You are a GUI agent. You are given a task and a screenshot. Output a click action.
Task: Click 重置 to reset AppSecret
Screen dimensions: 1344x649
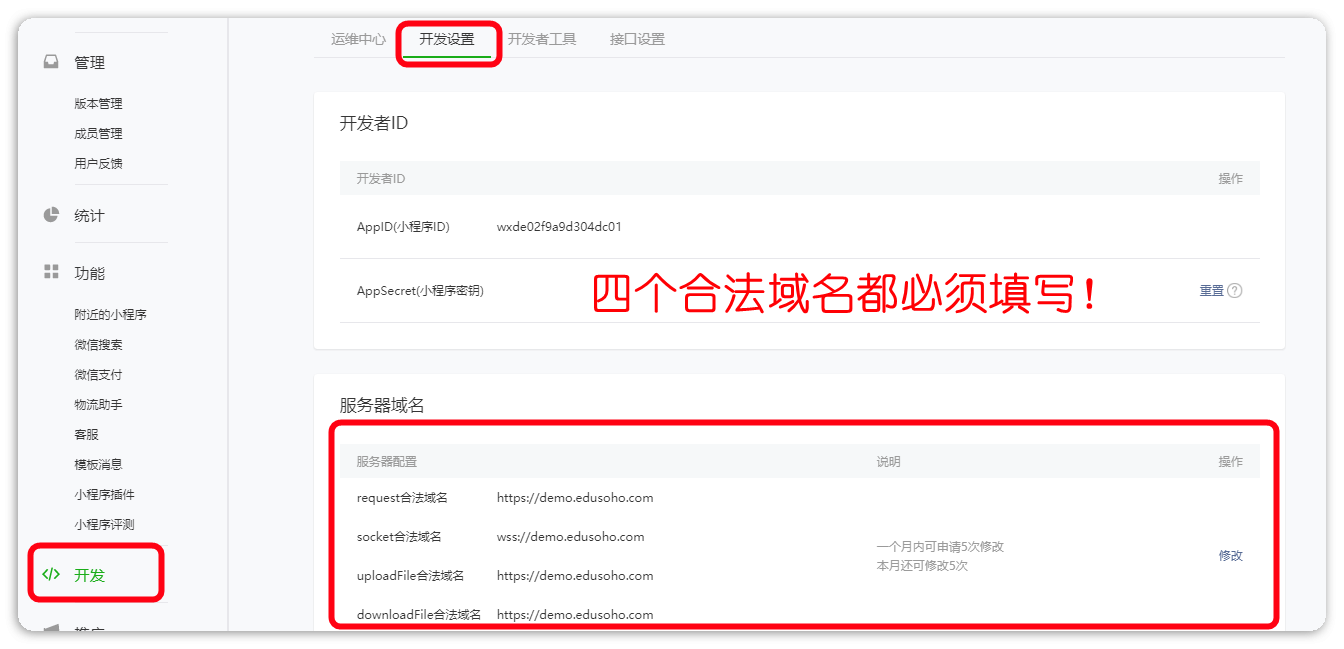tap(1211, 291)
